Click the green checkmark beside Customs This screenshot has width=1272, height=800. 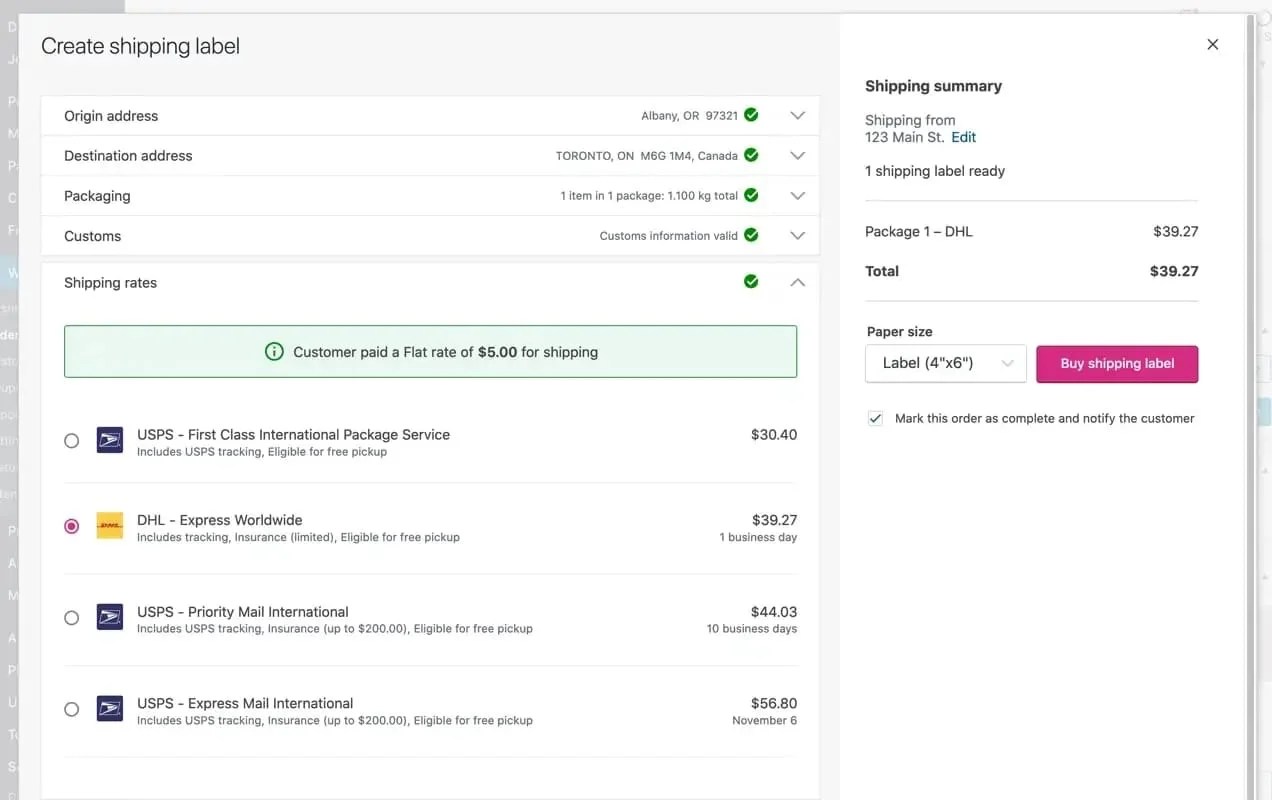(x=751, y=235)
